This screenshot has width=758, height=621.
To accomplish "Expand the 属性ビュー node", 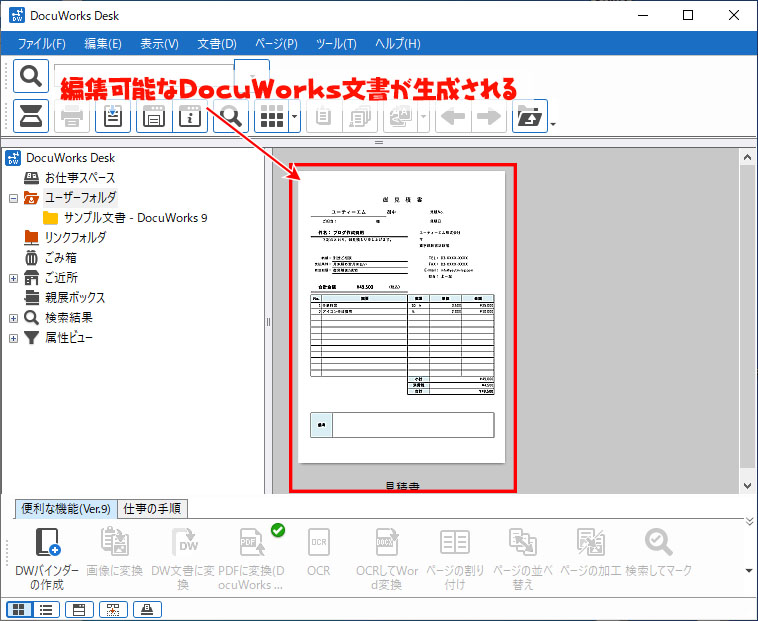I will (14, 338).
